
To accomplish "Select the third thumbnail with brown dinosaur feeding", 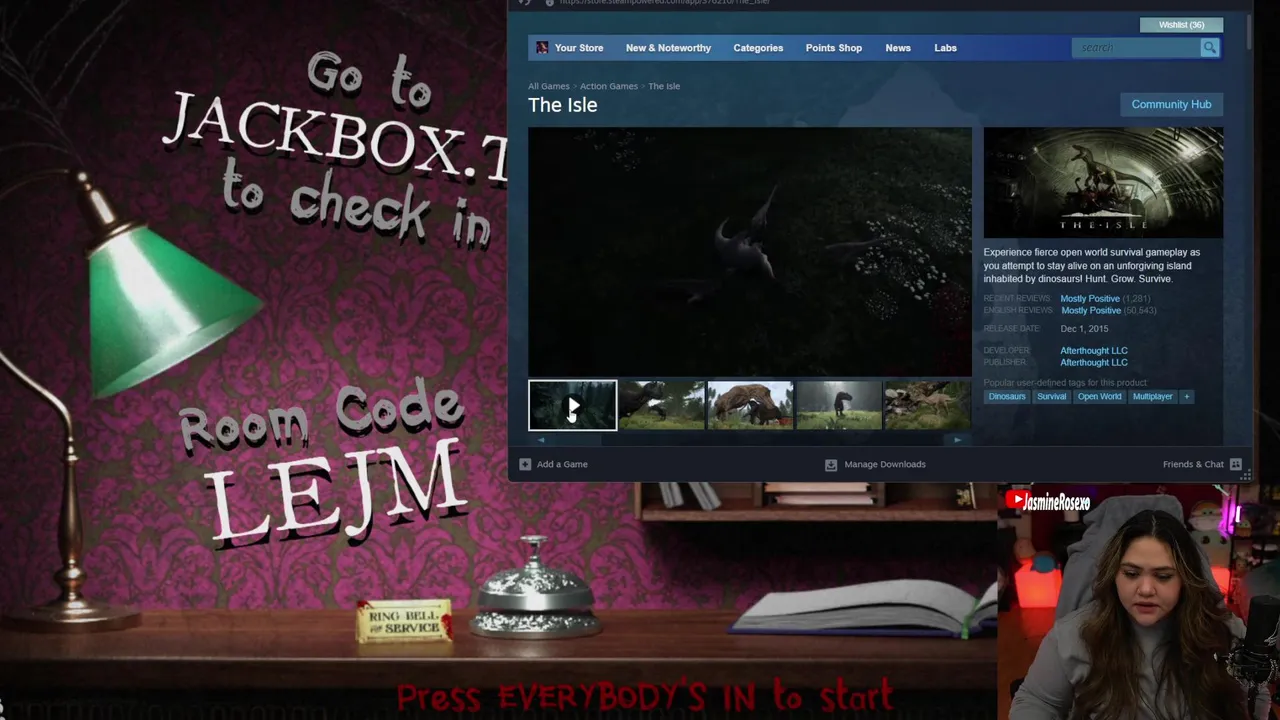I will click(x=750, y=405).
